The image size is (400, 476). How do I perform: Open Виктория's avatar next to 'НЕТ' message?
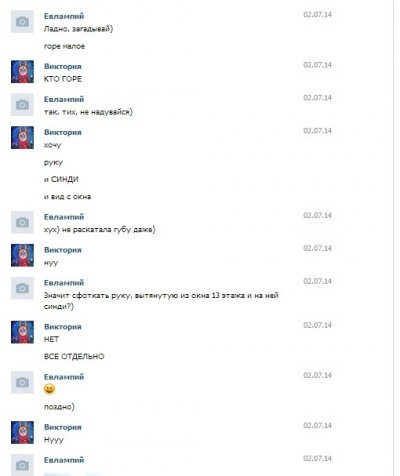22,332
